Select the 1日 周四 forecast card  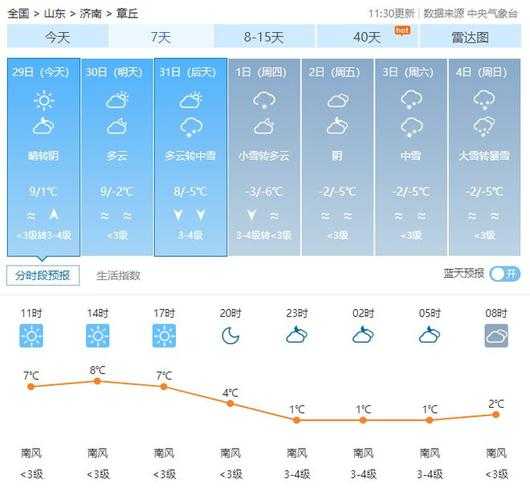coord(264,157)
